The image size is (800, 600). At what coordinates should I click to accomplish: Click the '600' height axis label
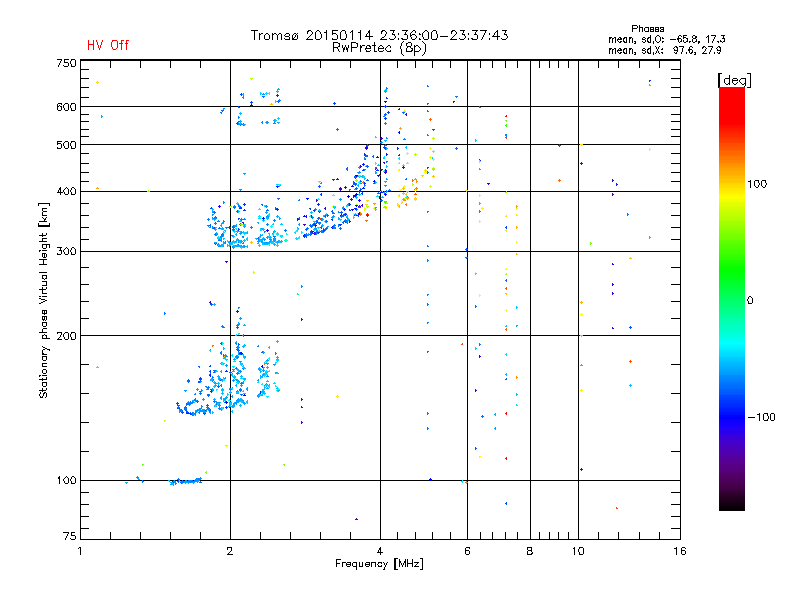(x=66, y=107)
